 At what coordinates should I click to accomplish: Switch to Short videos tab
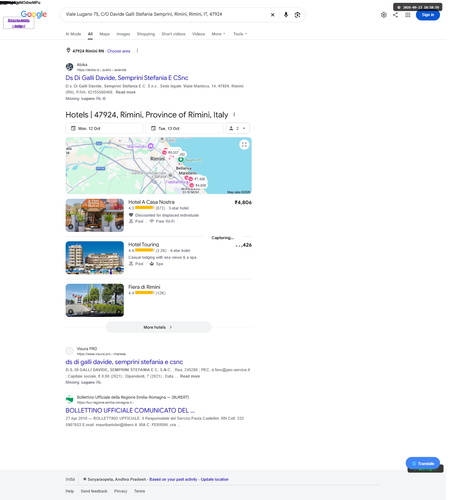173,34
